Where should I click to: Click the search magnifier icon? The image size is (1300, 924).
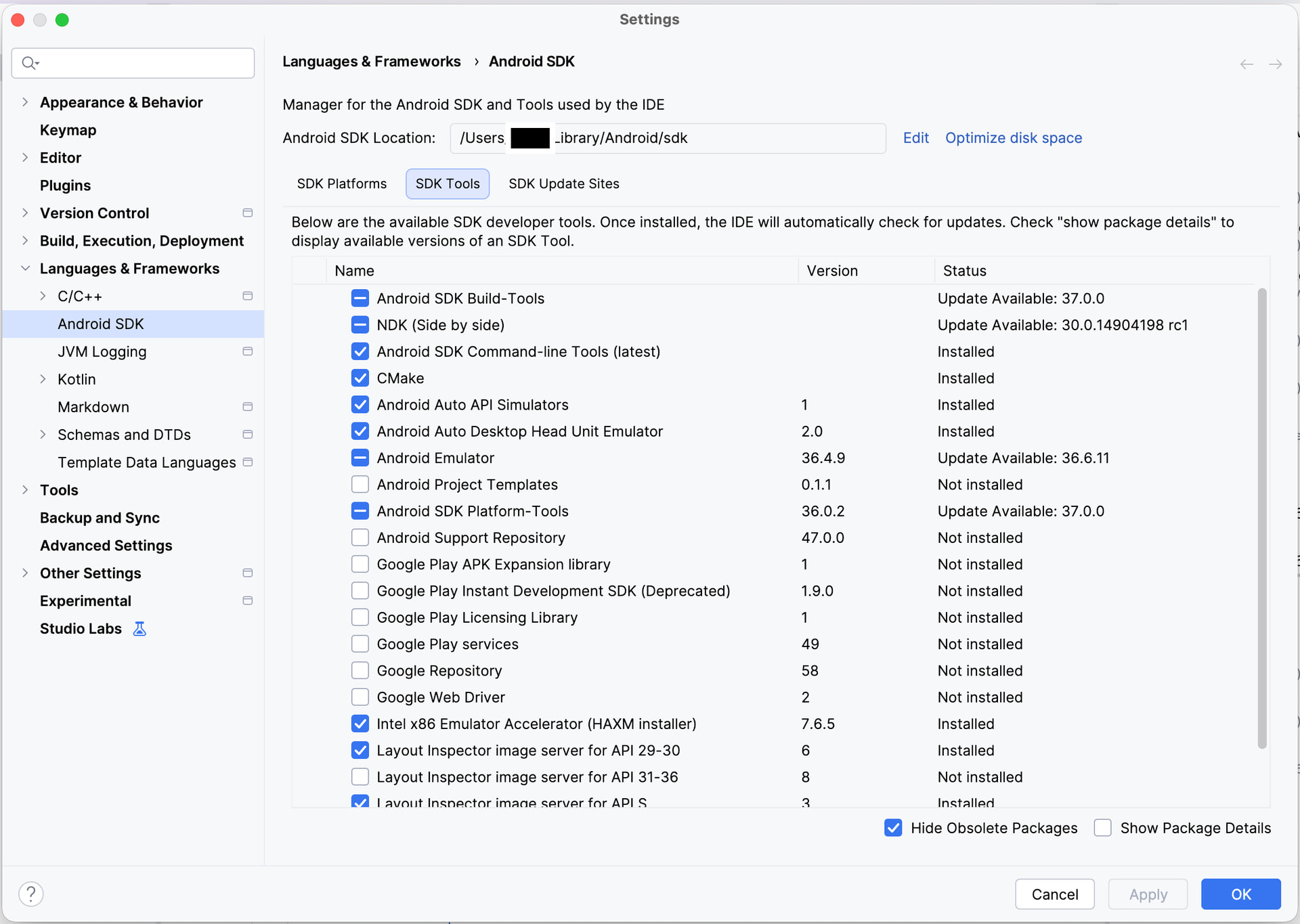30,63
